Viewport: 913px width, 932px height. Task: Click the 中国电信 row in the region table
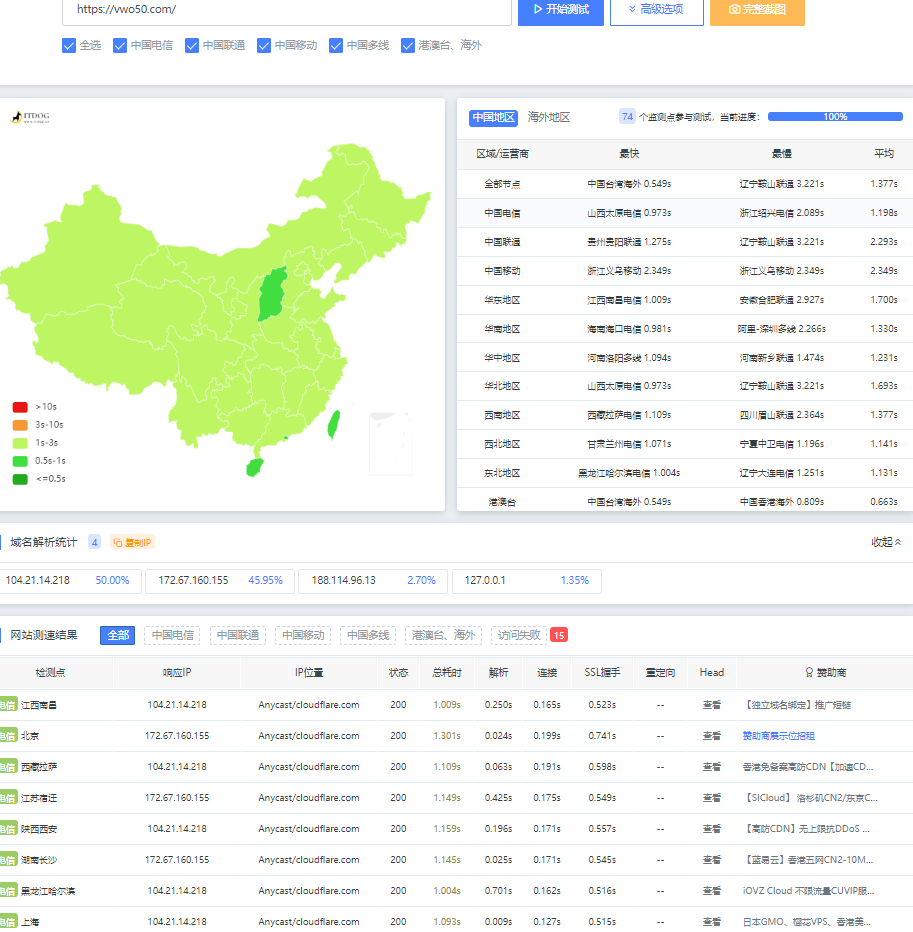(x=685, y=213)
